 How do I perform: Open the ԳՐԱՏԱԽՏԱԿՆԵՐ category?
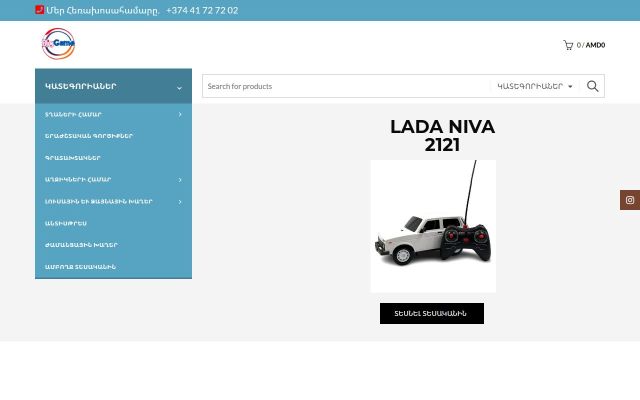point(73,158)
